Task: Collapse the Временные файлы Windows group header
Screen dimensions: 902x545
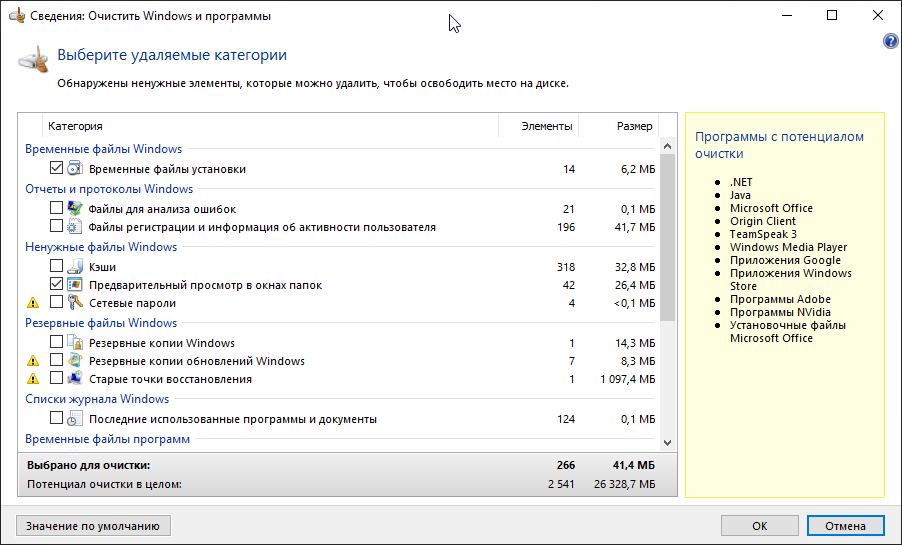Action: (103, 149)
